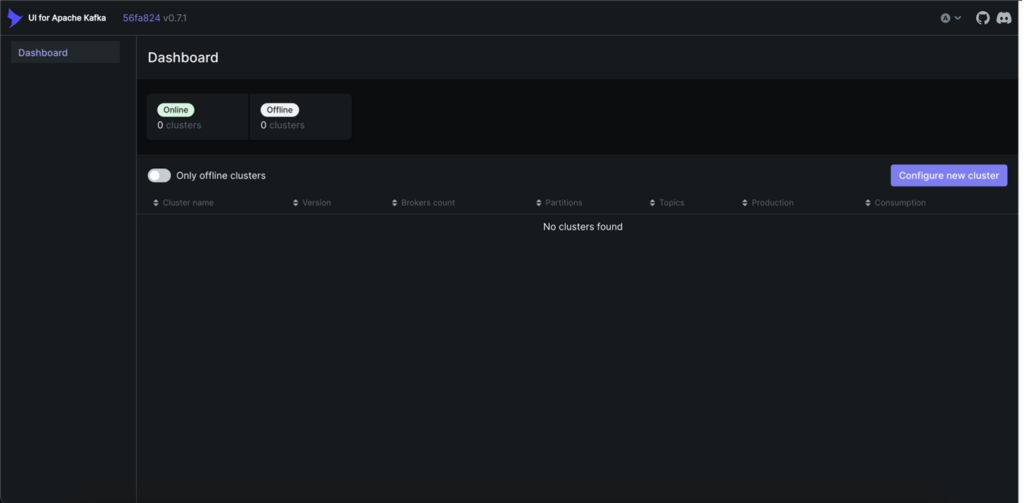Click Configure new cluster button
This screenshot has width=1024, height=503.
click(948, 175)
